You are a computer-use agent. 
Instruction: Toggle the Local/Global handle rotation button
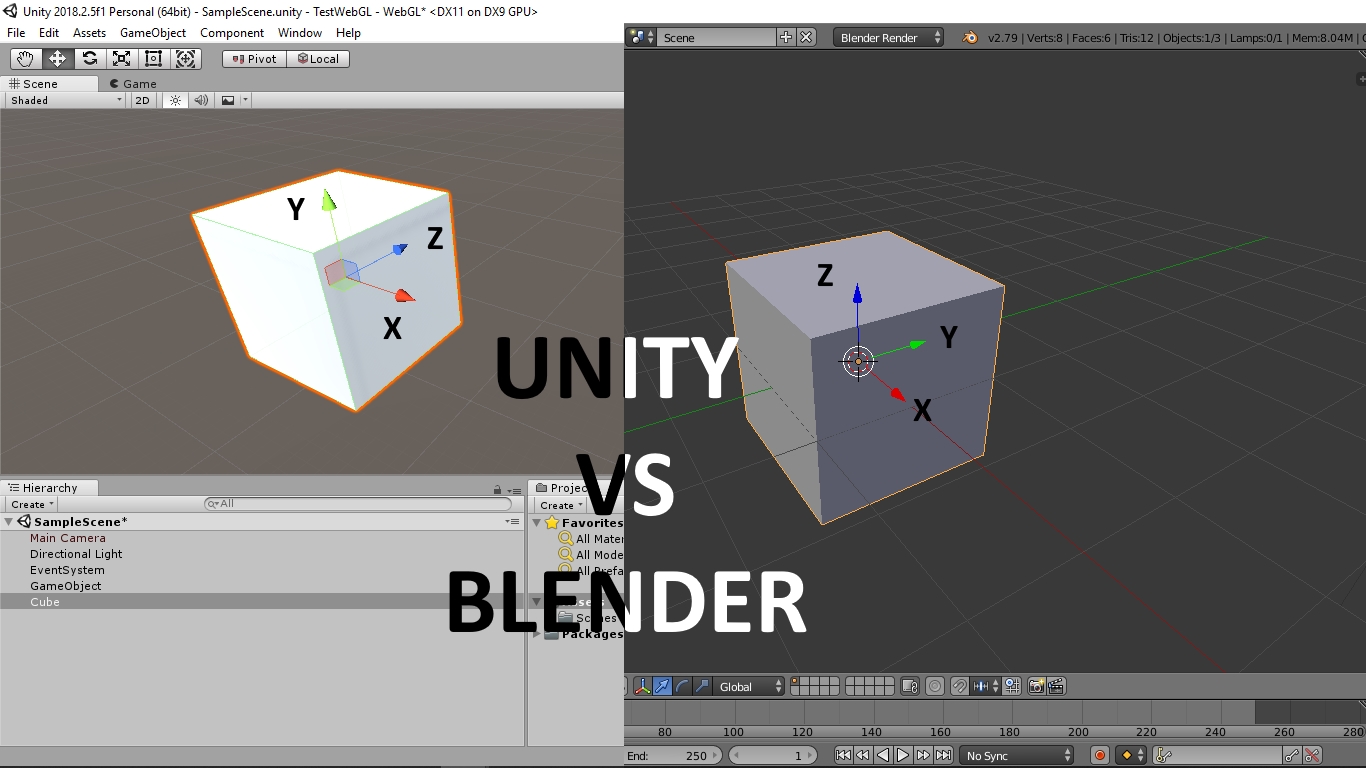318,59
